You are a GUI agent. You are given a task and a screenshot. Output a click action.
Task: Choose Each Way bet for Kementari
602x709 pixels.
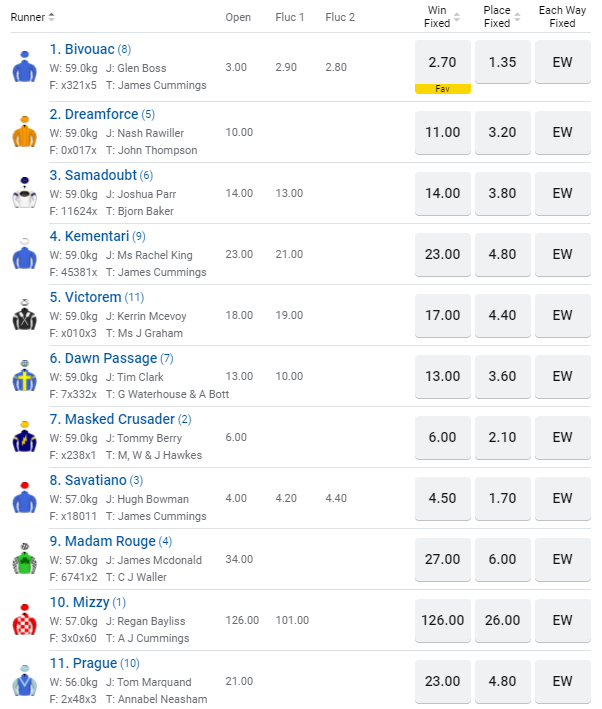562,254
